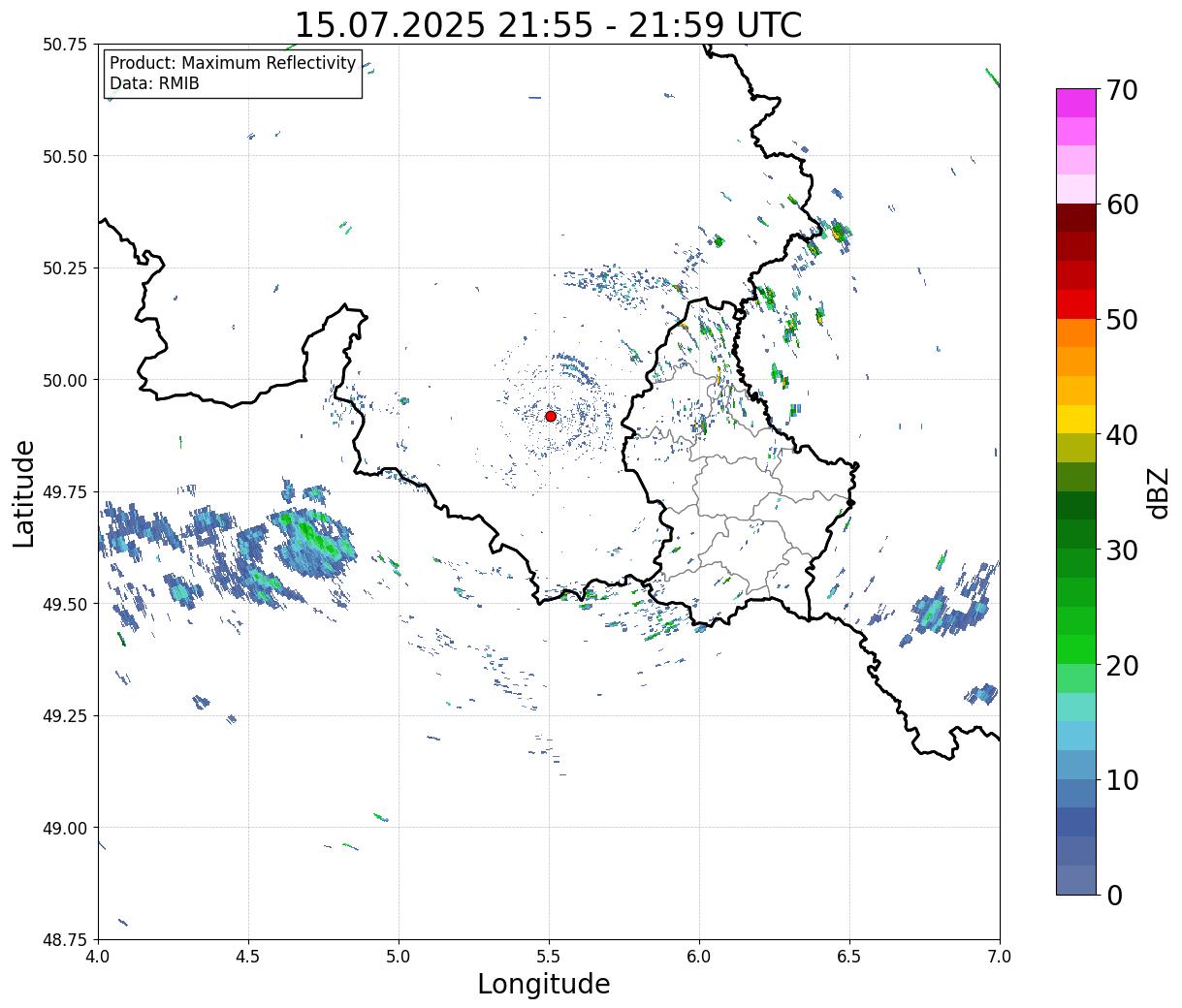
Task: Click the longitude tick label 6.5
Action: (x=849, y=957)
